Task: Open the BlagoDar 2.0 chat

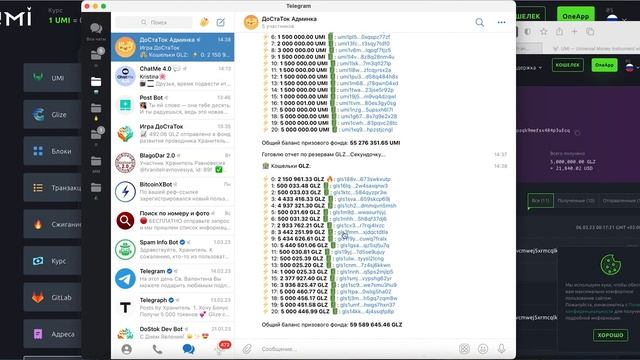Action: coord(173,163)
